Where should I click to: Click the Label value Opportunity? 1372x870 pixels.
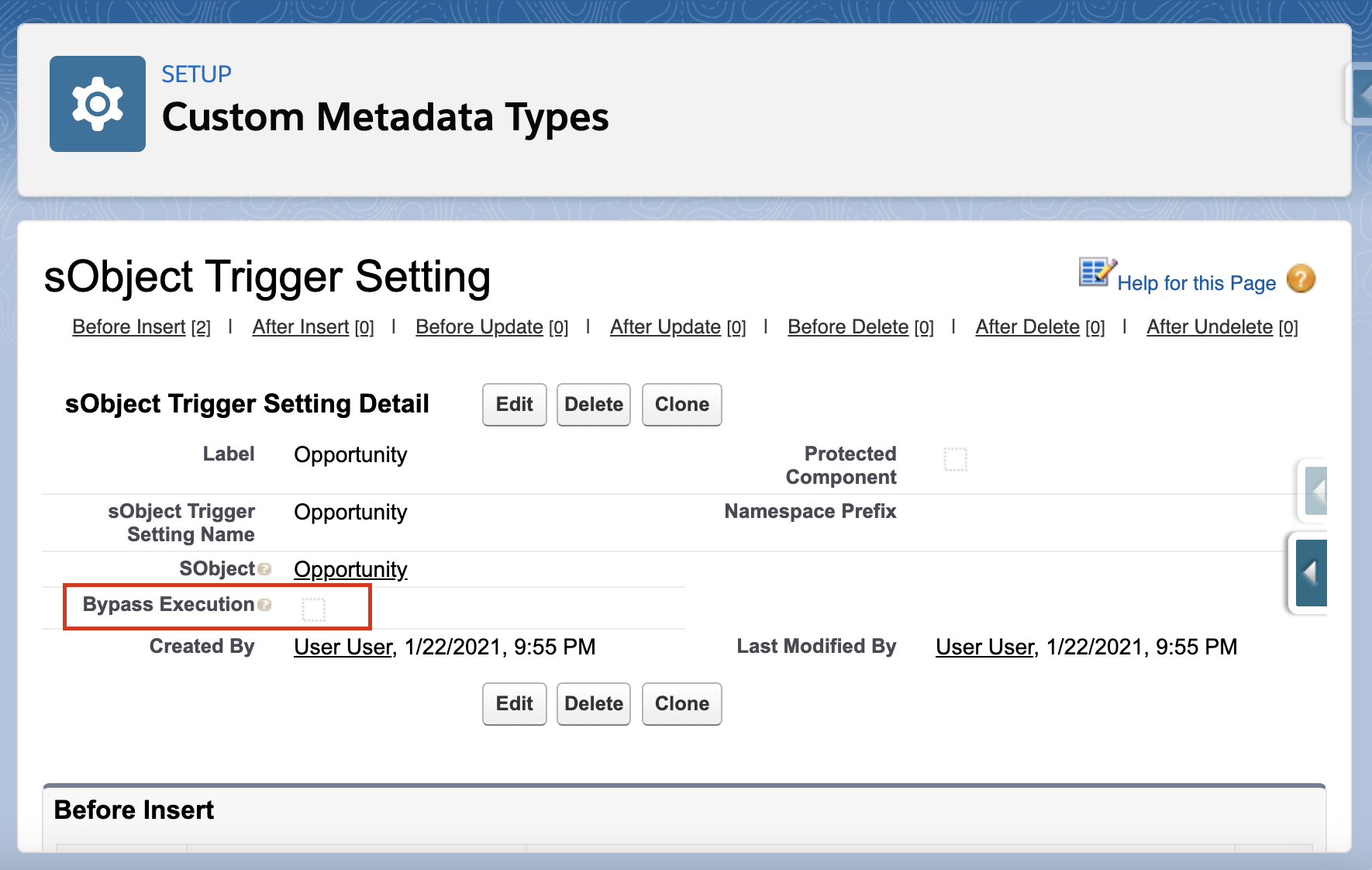click(350, 455)
